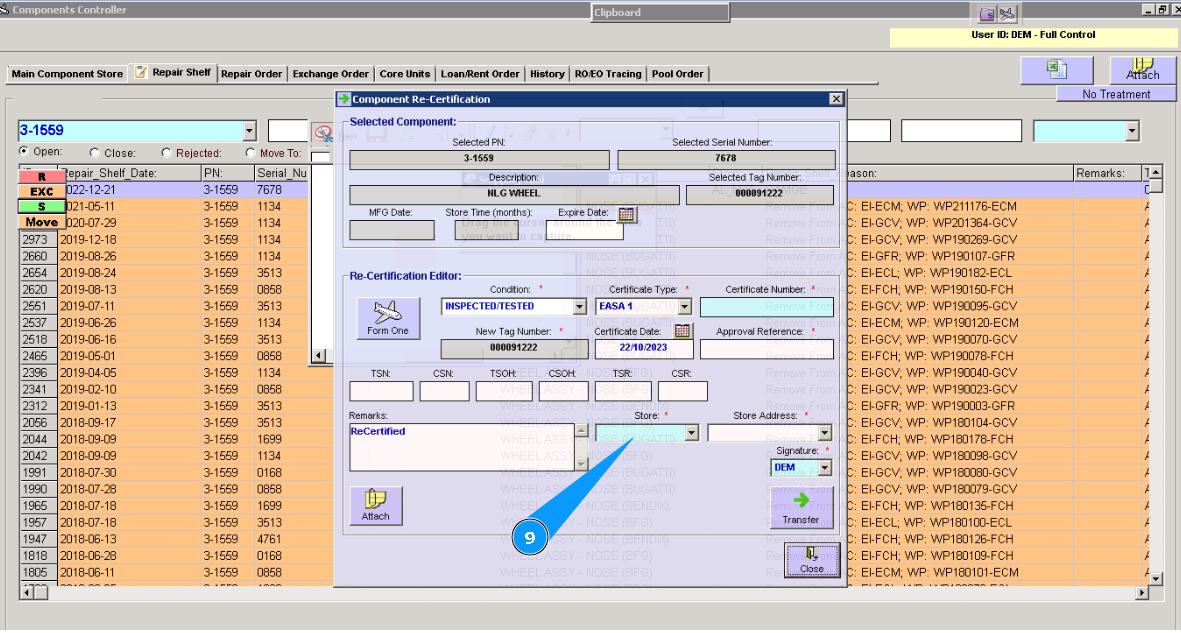
Task: Open the Certificate Date calendar picker
Action: click(682, 330)
